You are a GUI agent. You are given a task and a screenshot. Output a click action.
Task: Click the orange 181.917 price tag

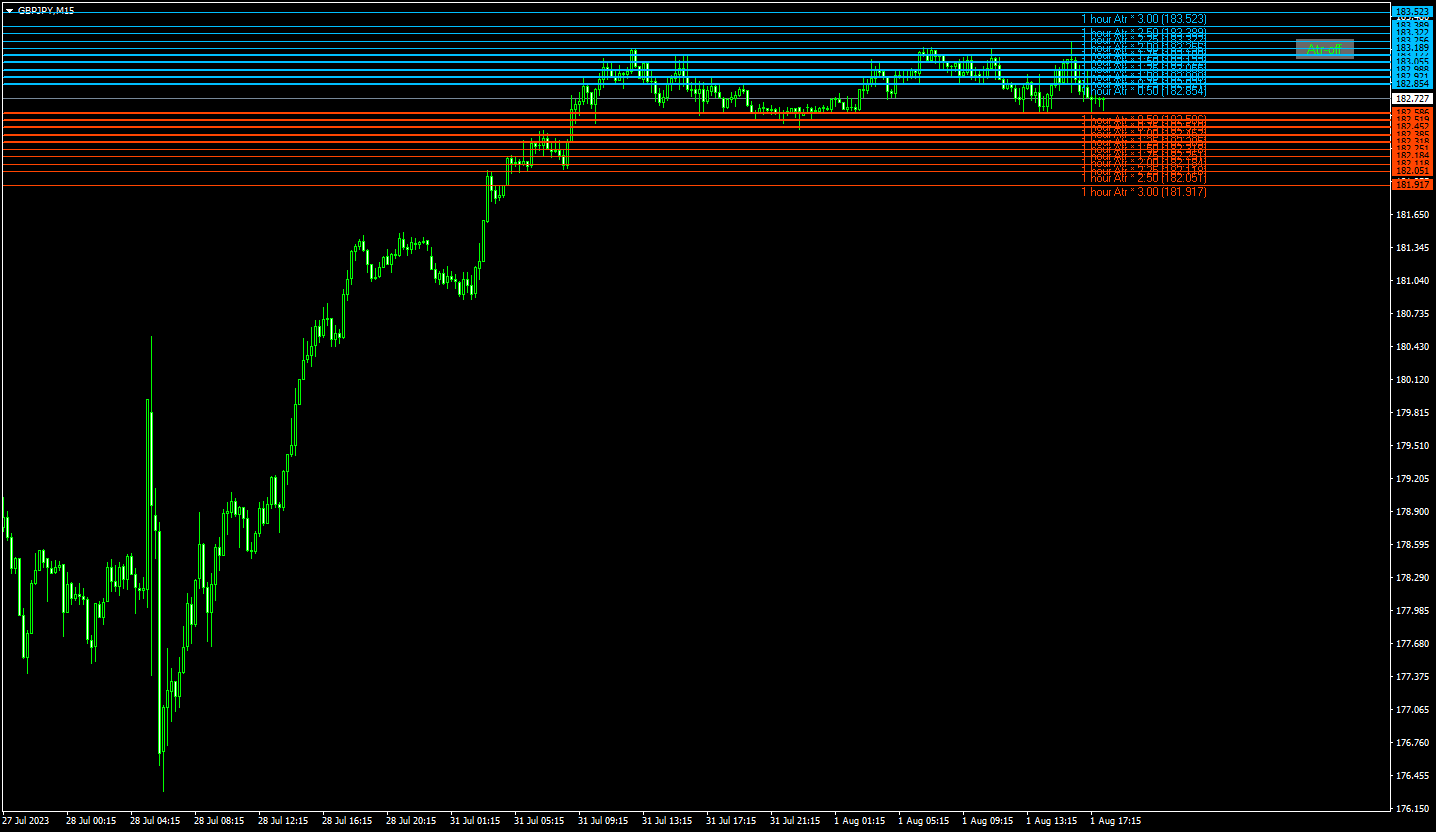point(1412,185)
